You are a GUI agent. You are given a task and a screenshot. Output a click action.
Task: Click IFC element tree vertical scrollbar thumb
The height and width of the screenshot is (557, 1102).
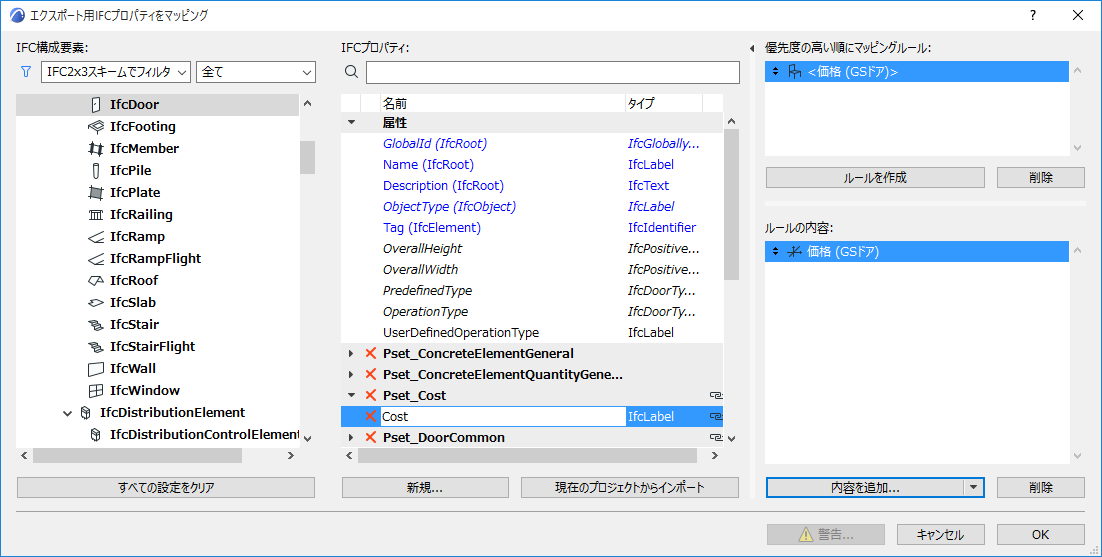[307, 157]
